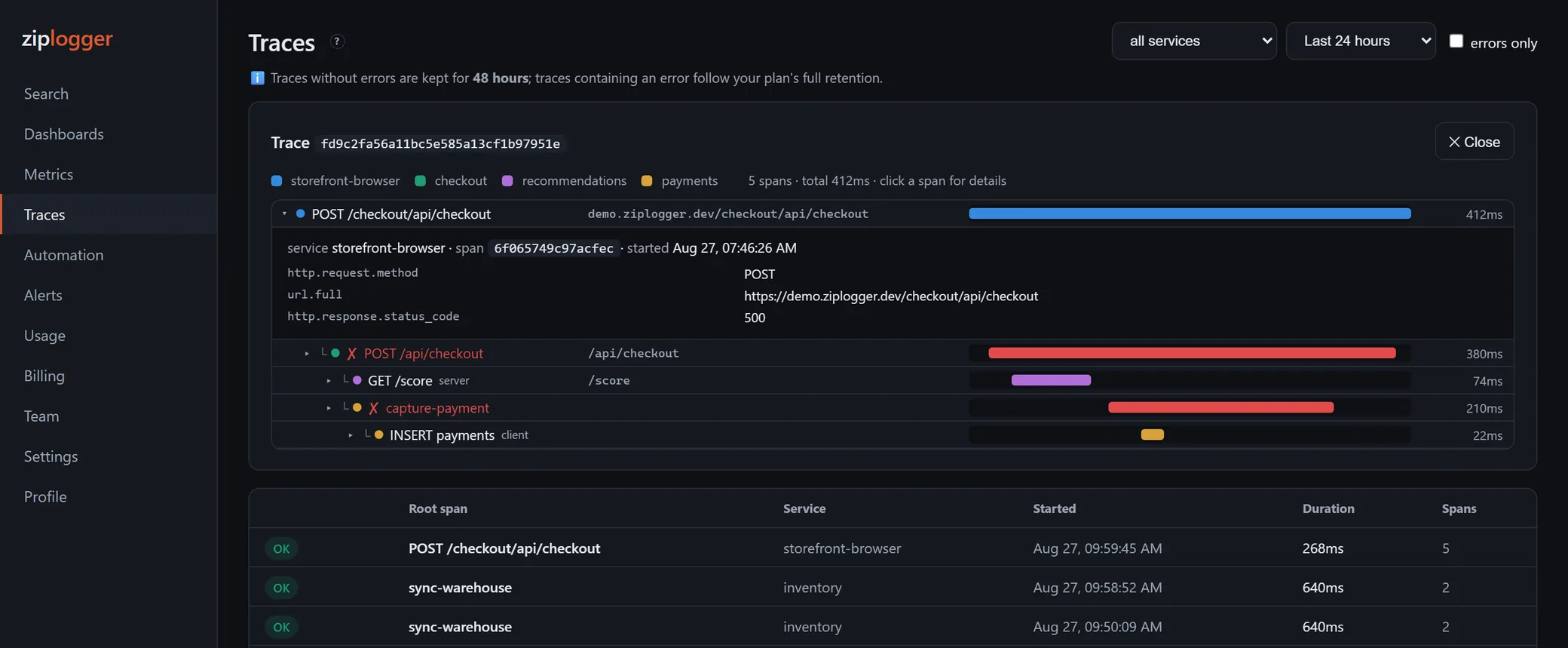Click the green dot on POST /api/checkout span
Viewport: 1568px width, 648px height.
click(x=335, y=353)
